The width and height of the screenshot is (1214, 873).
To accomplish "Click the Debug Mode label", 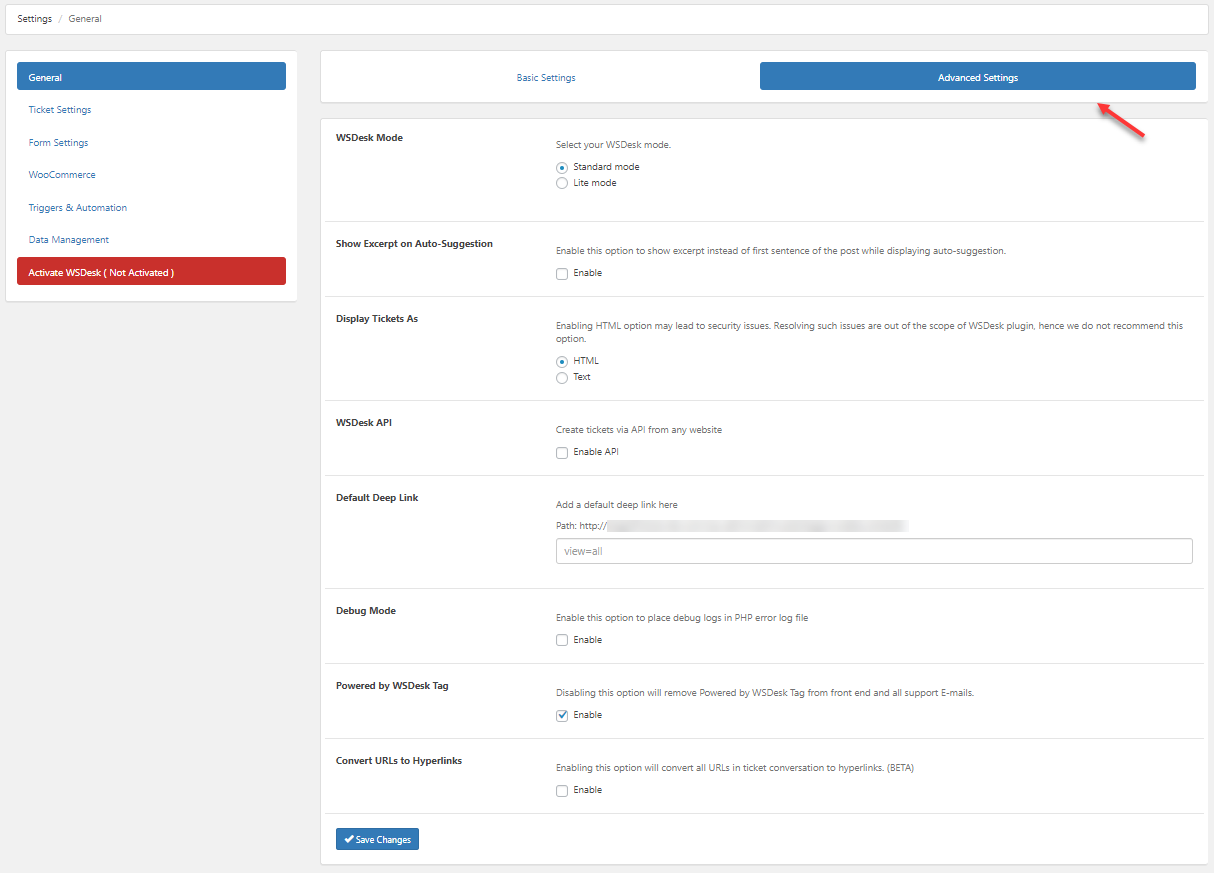I will tap(366, 611).
